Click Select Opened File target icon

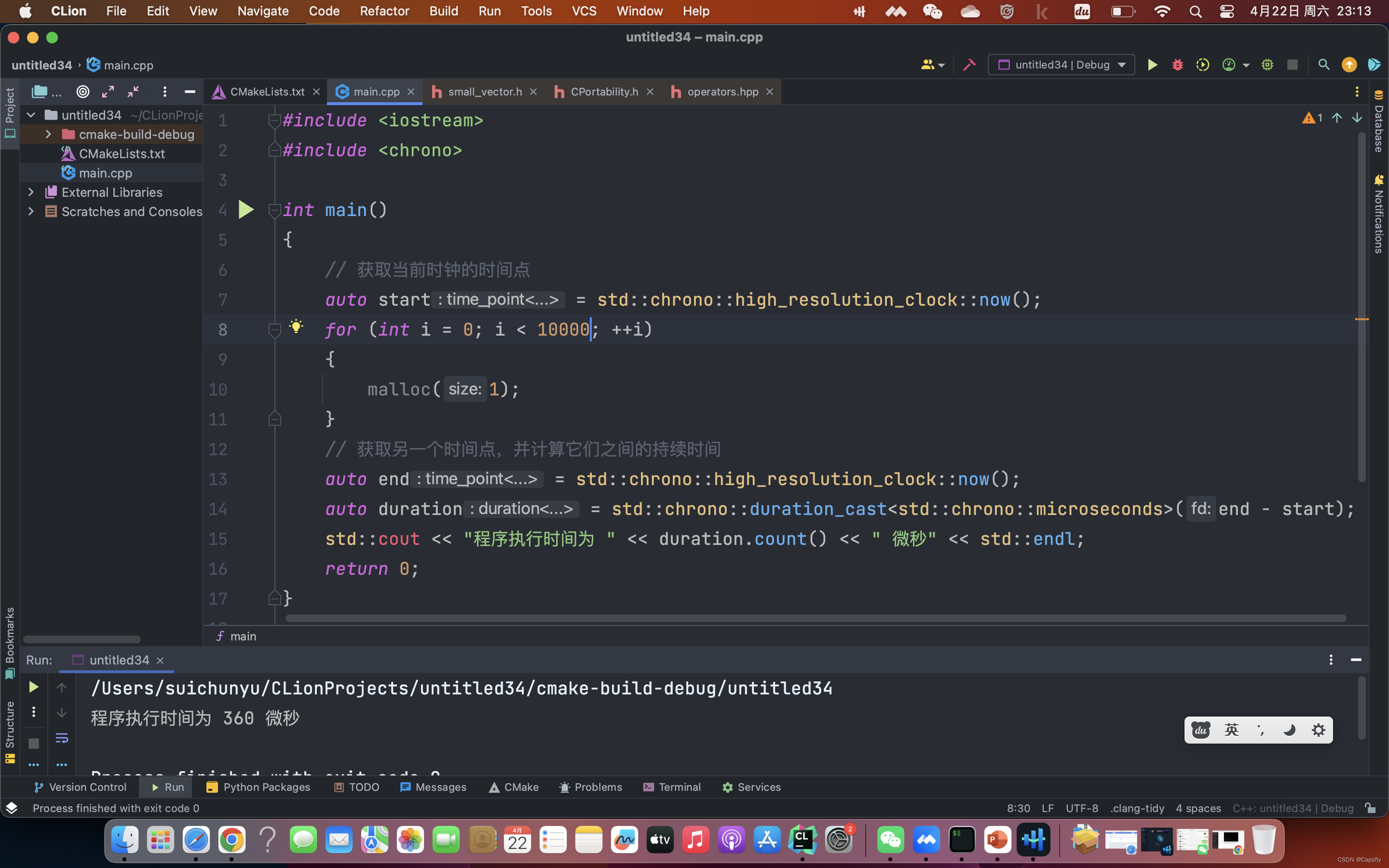coord(83,92)
